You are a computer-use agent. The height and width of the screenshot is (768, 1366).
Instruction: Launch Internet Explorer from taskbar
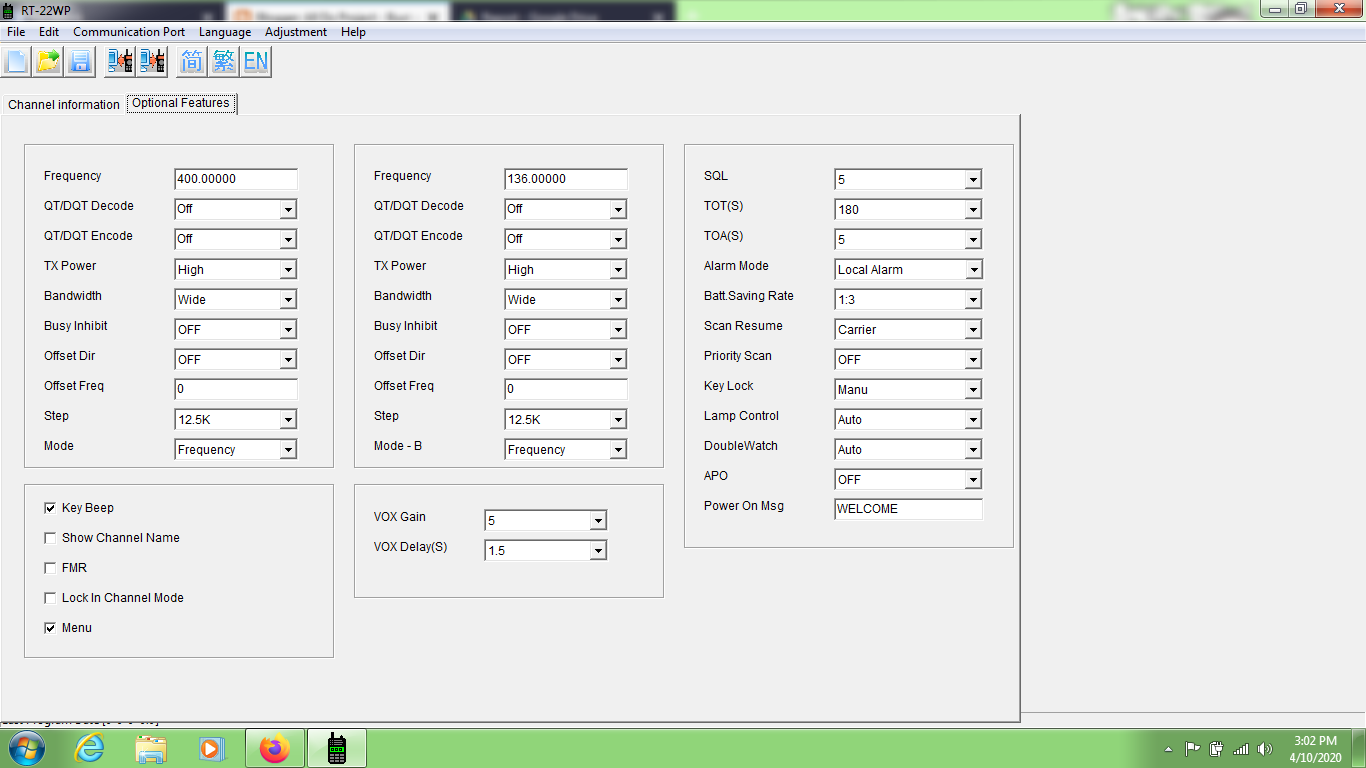90,748
